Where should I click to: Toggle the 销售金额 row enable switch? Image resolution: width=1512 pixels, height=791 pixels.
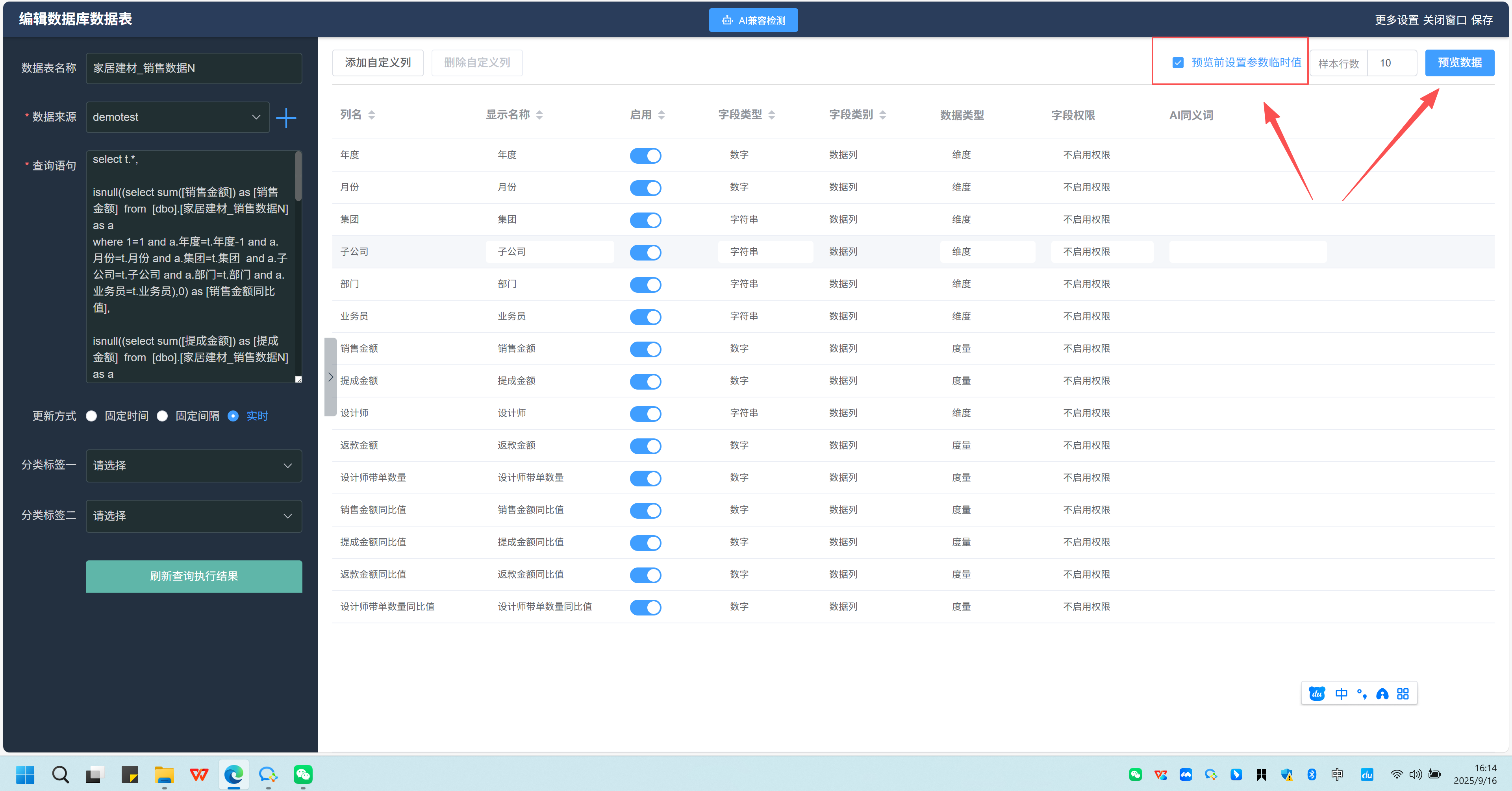click(x=645, y=349)
